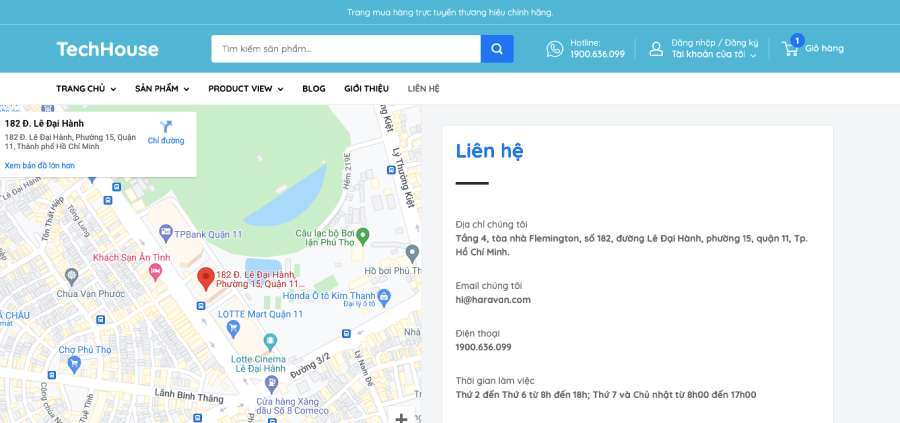Click the Điện thoại number 1900.636.099
Image resolution: width=900 pixels, height=423 pixels.
(x=483, y=347)
